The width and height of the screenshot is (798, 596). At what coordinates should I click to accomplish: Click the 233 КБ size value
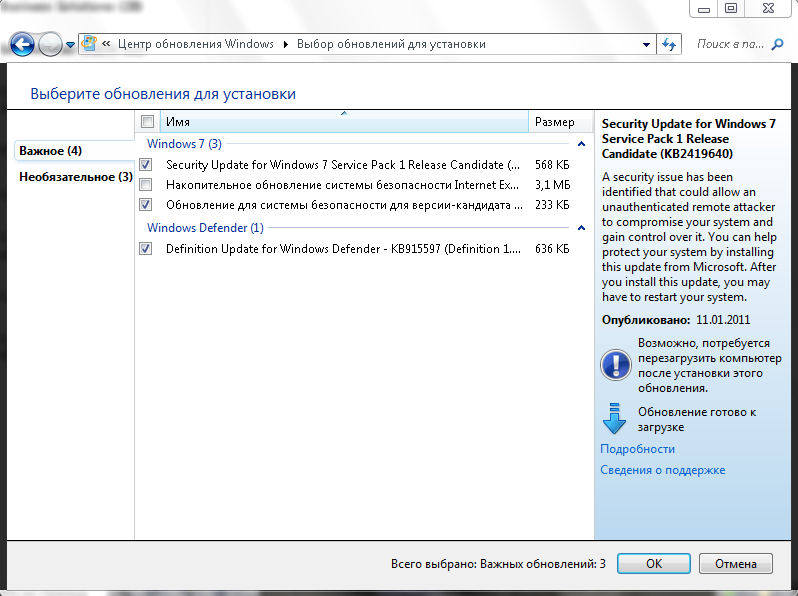pyautogui.click(x=552, y=205)
